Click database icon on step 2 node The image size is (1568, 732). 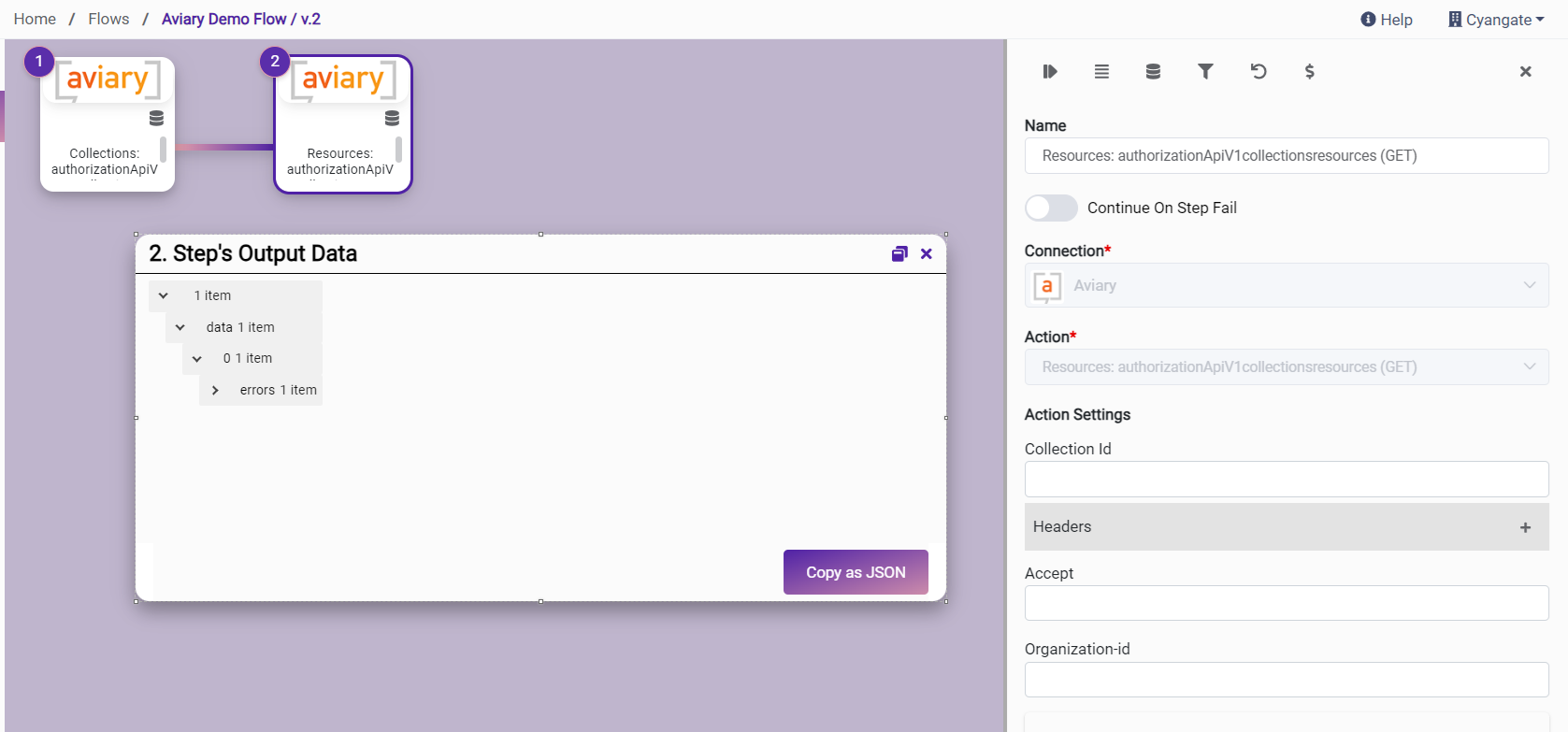coord(392,119)
